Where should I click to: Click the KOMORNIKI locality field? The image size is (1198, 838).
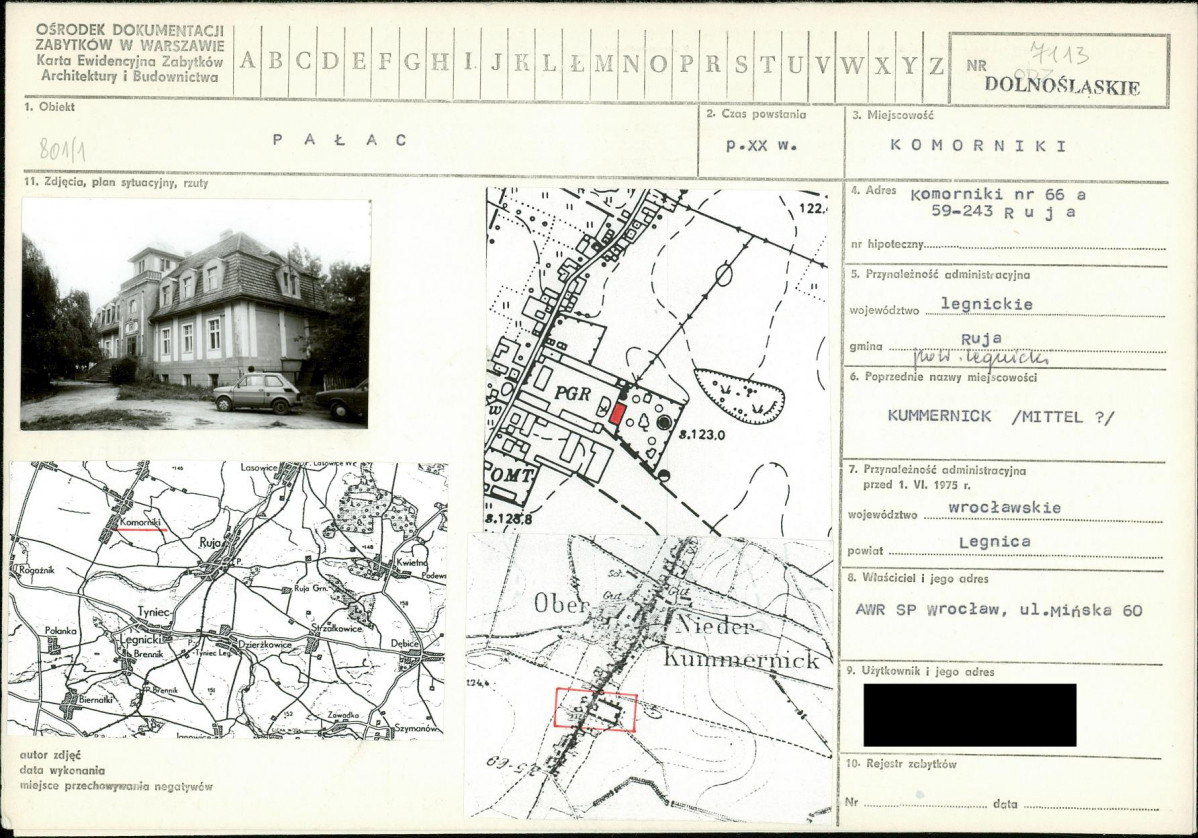point(979,145)
